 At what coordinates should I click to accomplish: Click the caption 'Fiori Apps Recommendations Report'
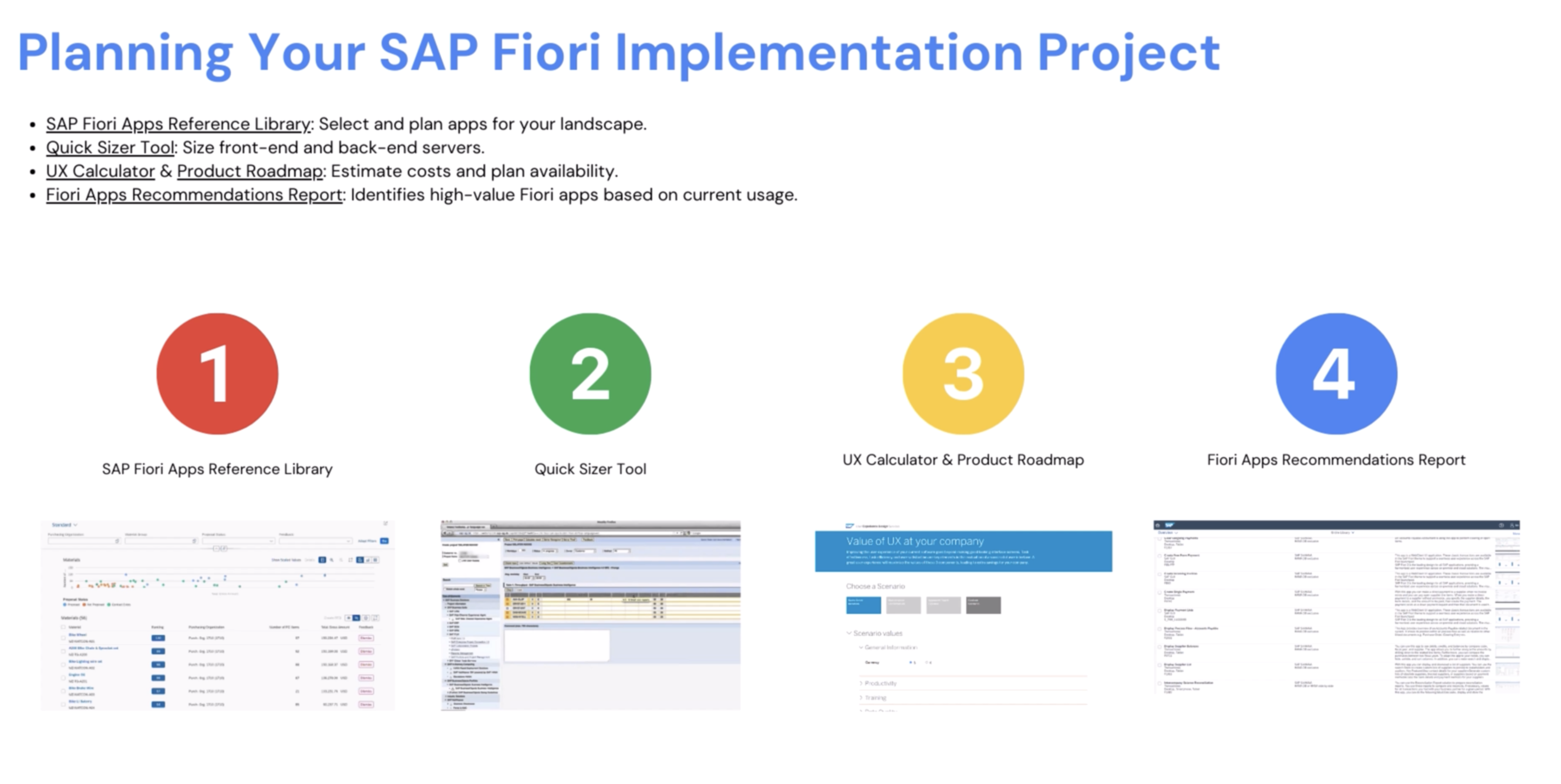point(1336,460)
